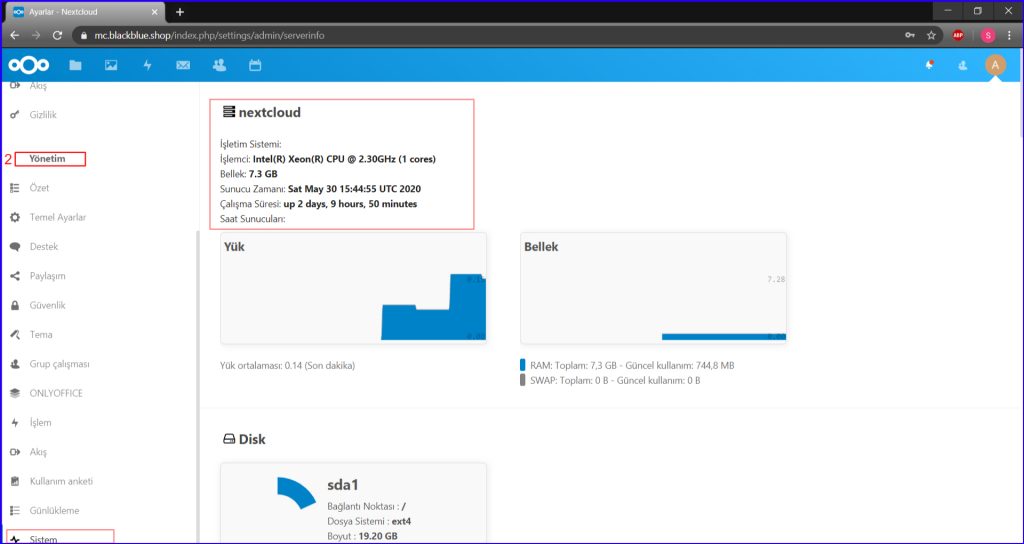
Task: Open the user avatar menu labeled A
Action: click(995, 65)
